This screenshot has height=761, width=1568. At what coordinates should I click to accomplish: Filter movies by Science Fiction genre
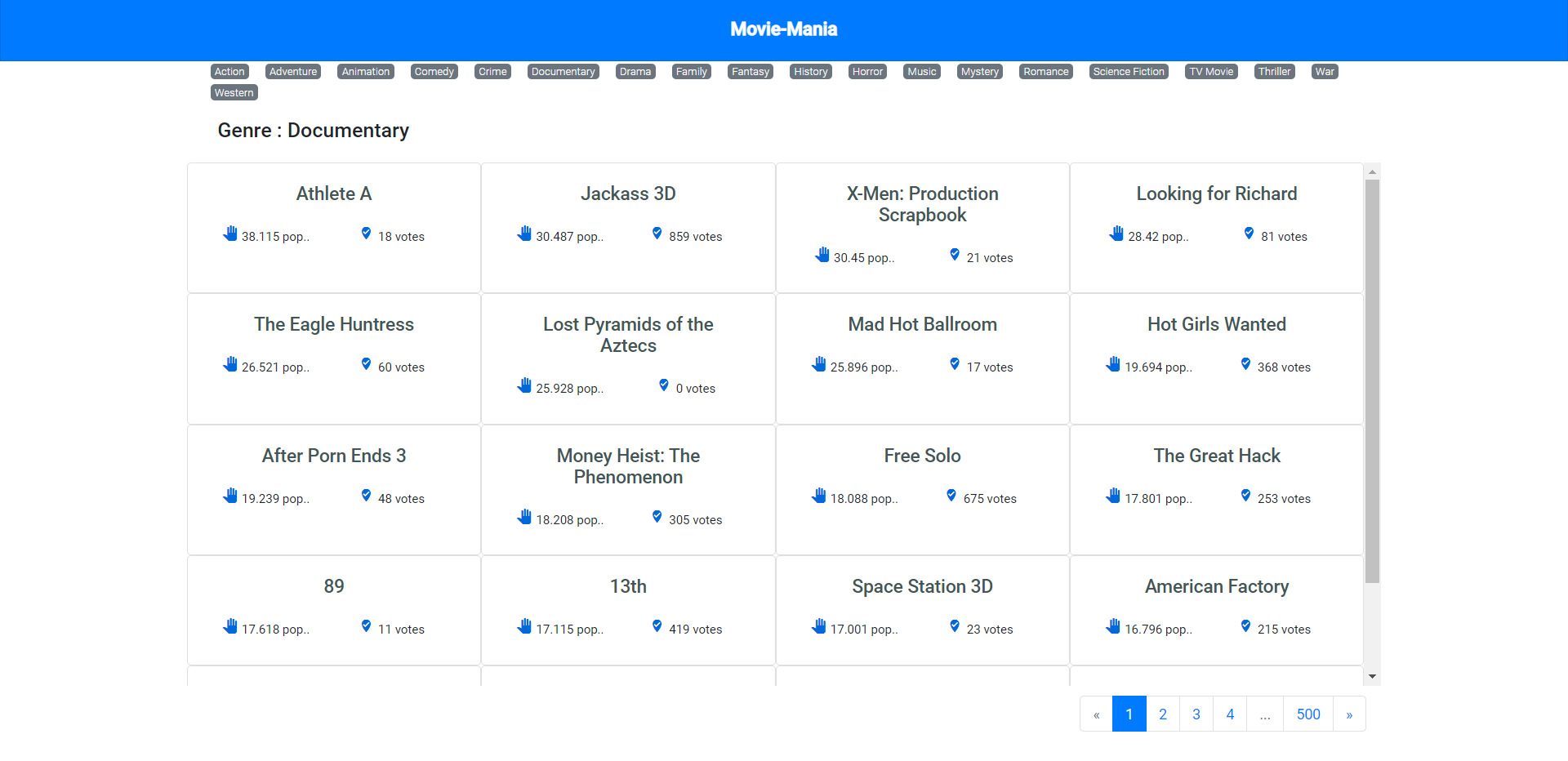tap(1129, 72)
